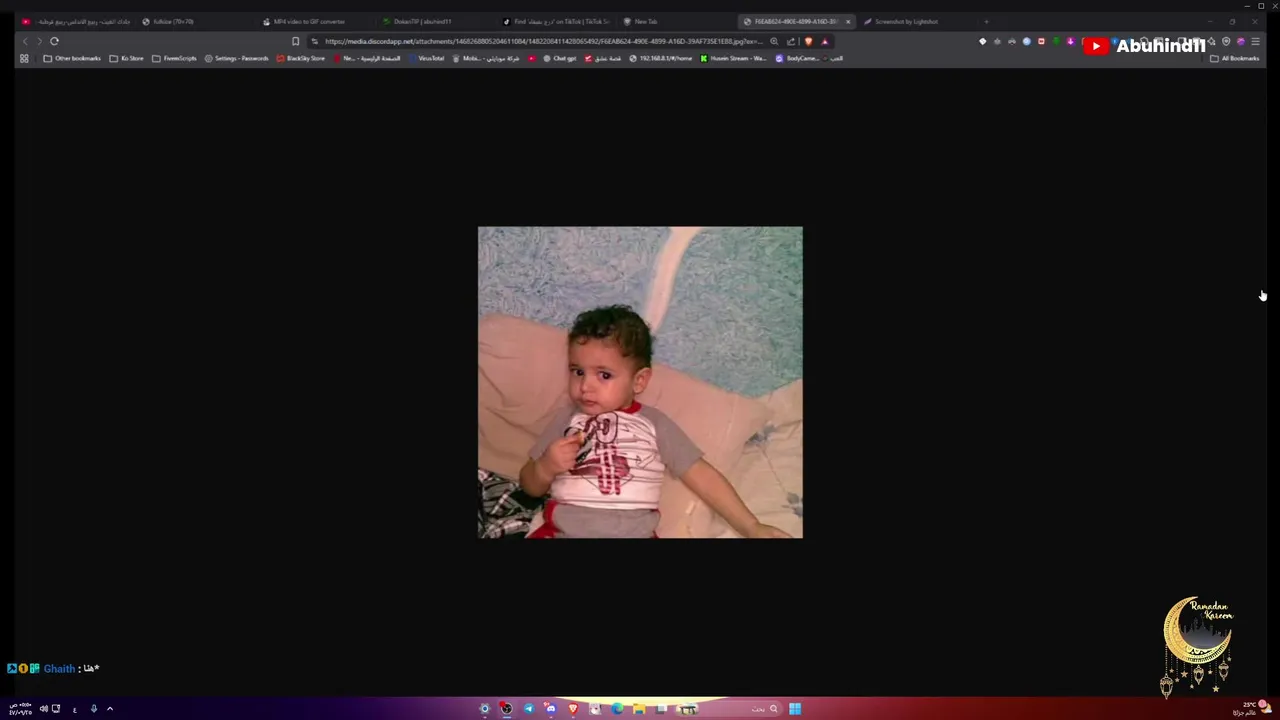
Task: Open the Chat gpt bookmark
Action: [x=559, y=58]
